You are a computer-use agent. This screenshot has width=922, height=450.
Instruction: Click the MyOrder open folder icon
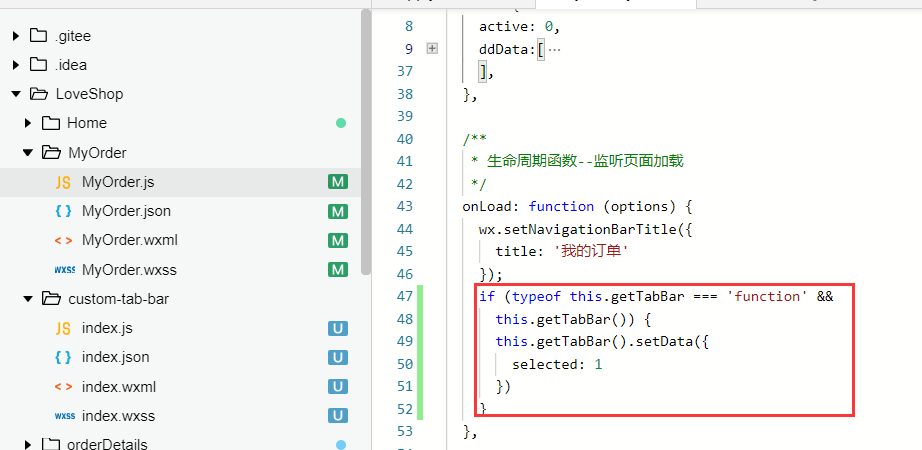click(51, 152)
